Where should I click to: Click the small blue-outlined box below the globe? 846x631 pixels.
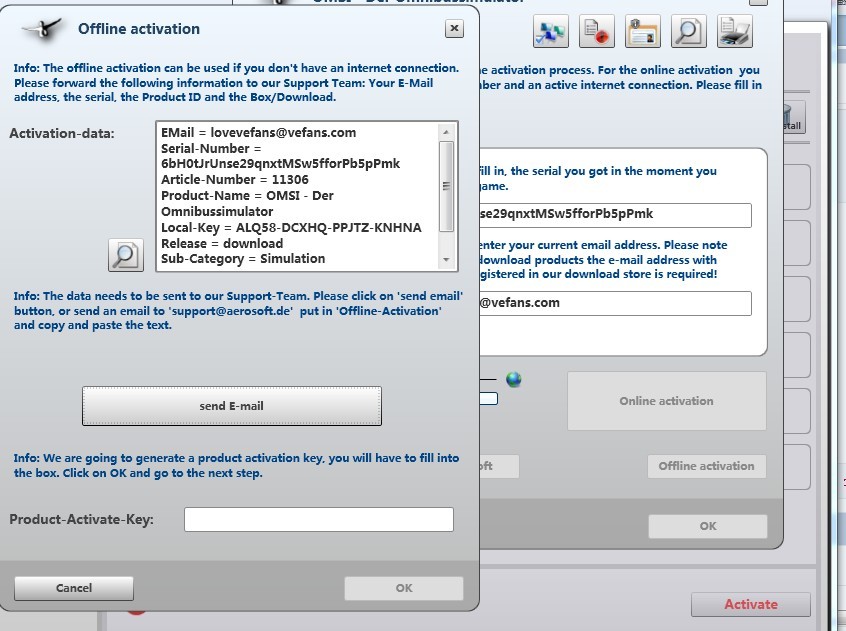tap(488, 399)
